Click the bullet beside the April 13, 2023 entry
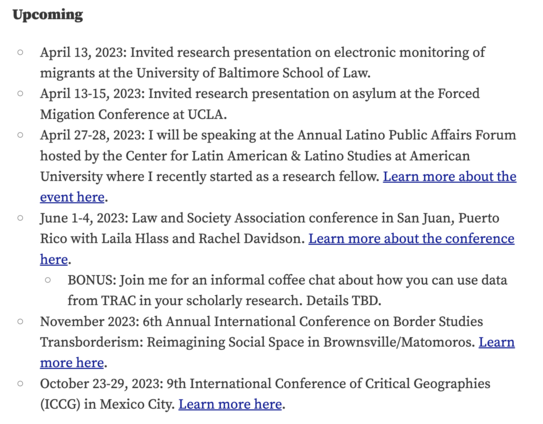Viewport: 543px width, 424px height. 20,53
